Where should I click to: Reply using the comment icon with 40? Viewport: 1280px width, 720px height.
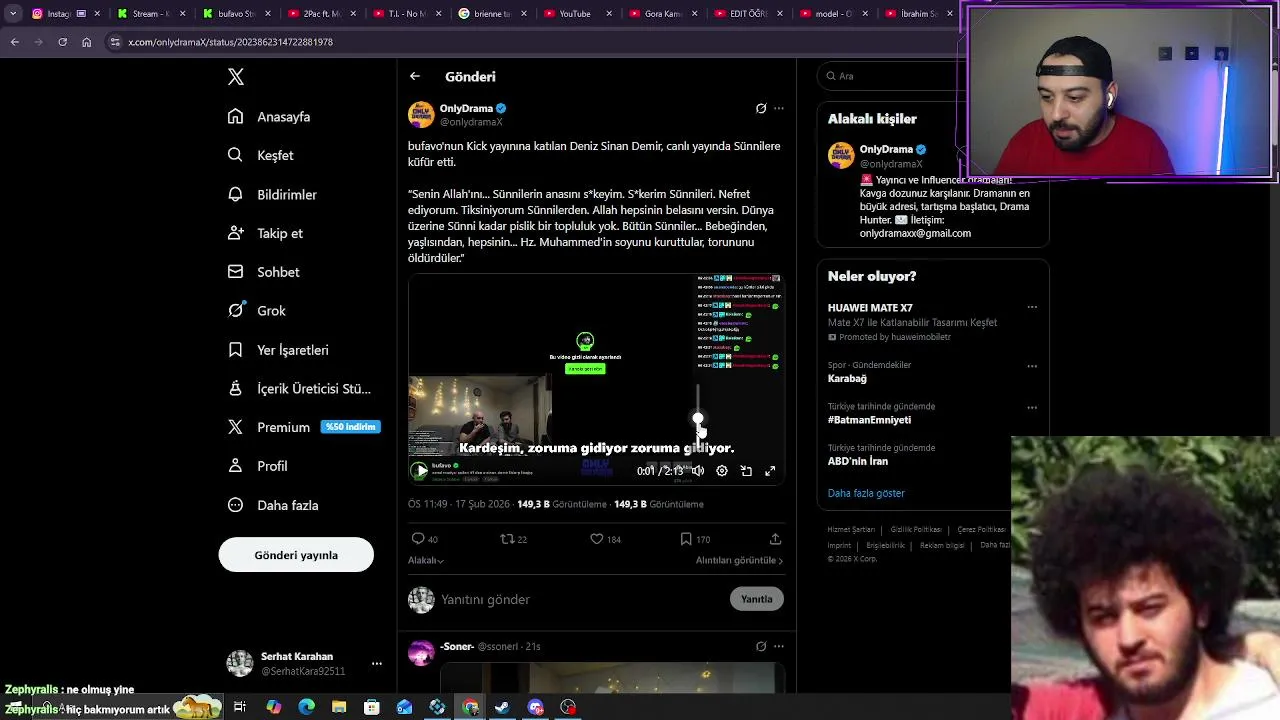pyautogui.click(x=424, y=539)
